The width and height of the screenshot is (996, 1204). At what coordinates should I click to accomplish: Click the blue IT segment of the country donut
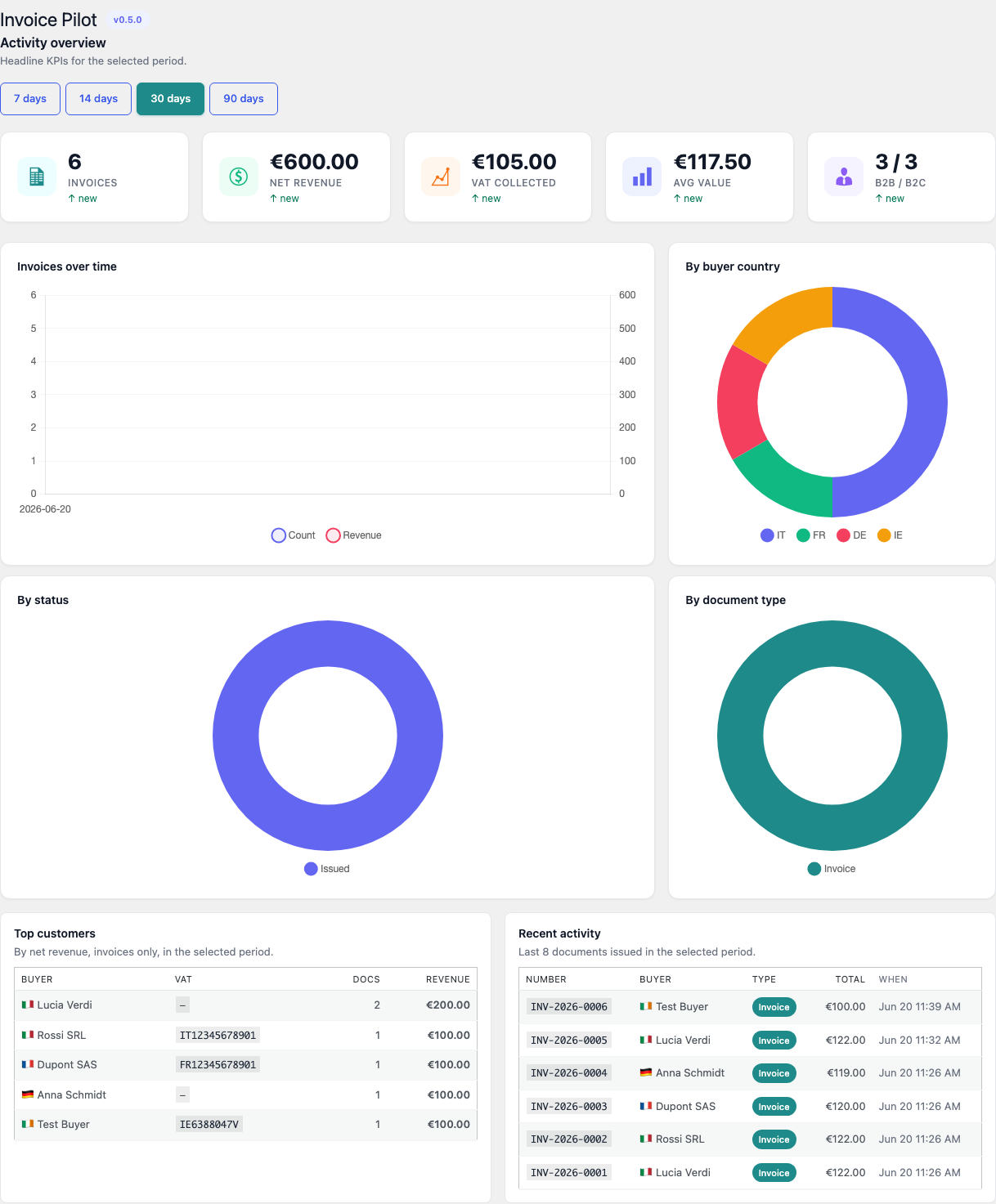coord(926,402)
